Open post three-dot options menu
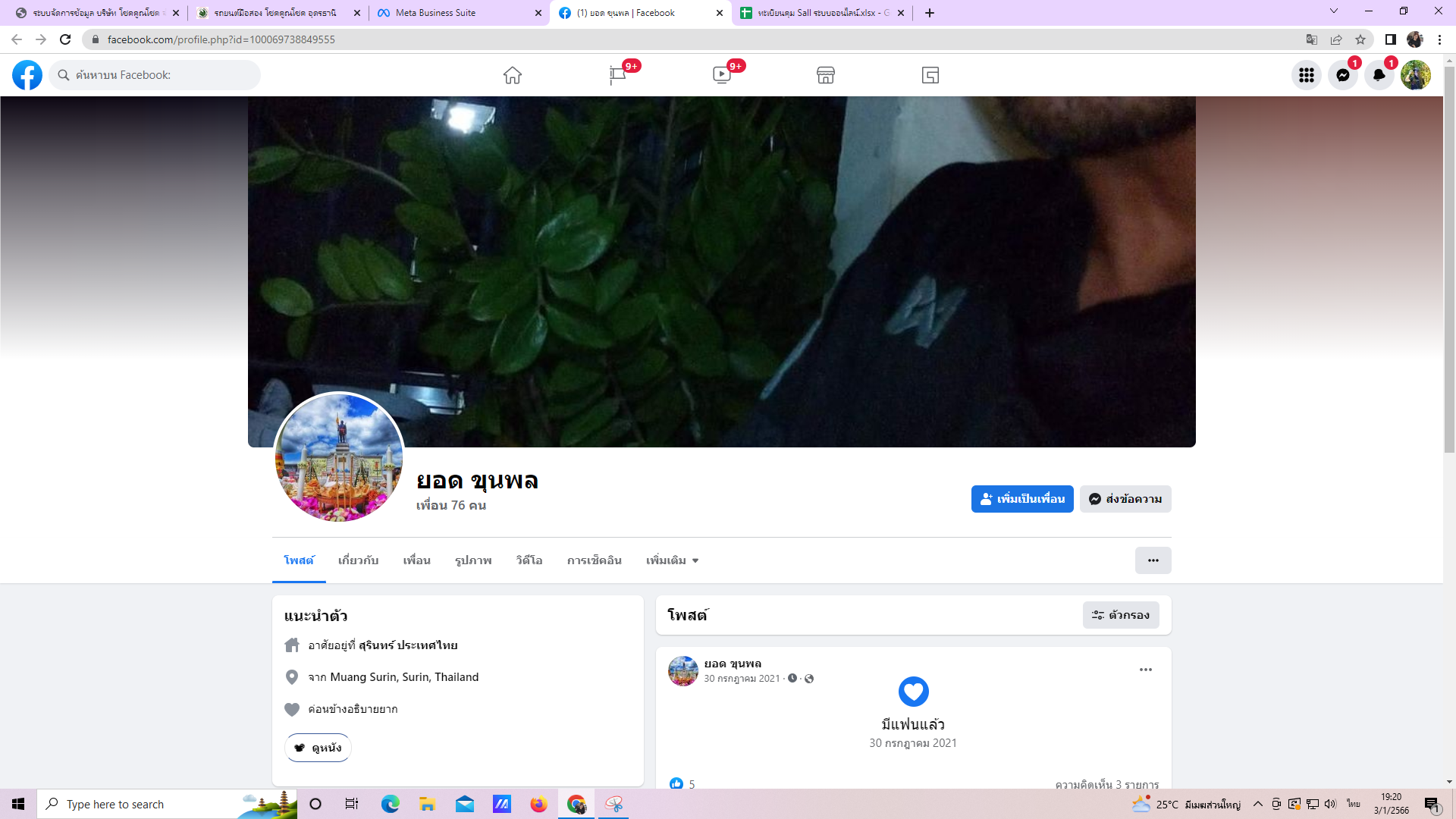This screenshot has height=819, width=1456. click(1145, 670)
